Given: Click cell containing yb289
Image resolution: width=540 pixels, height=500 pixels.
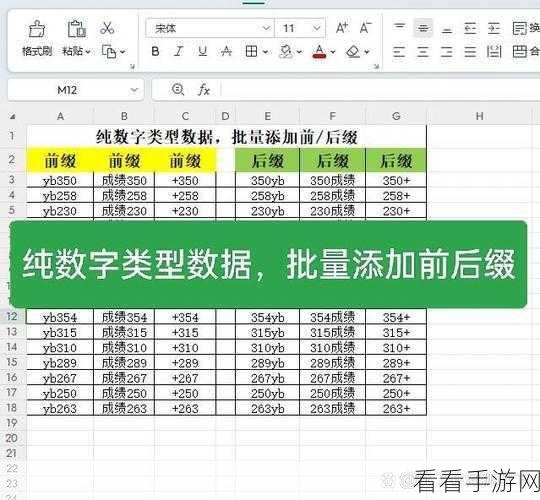Looking at the screenshot, I should pyautogui.click(x=60, y=363).
